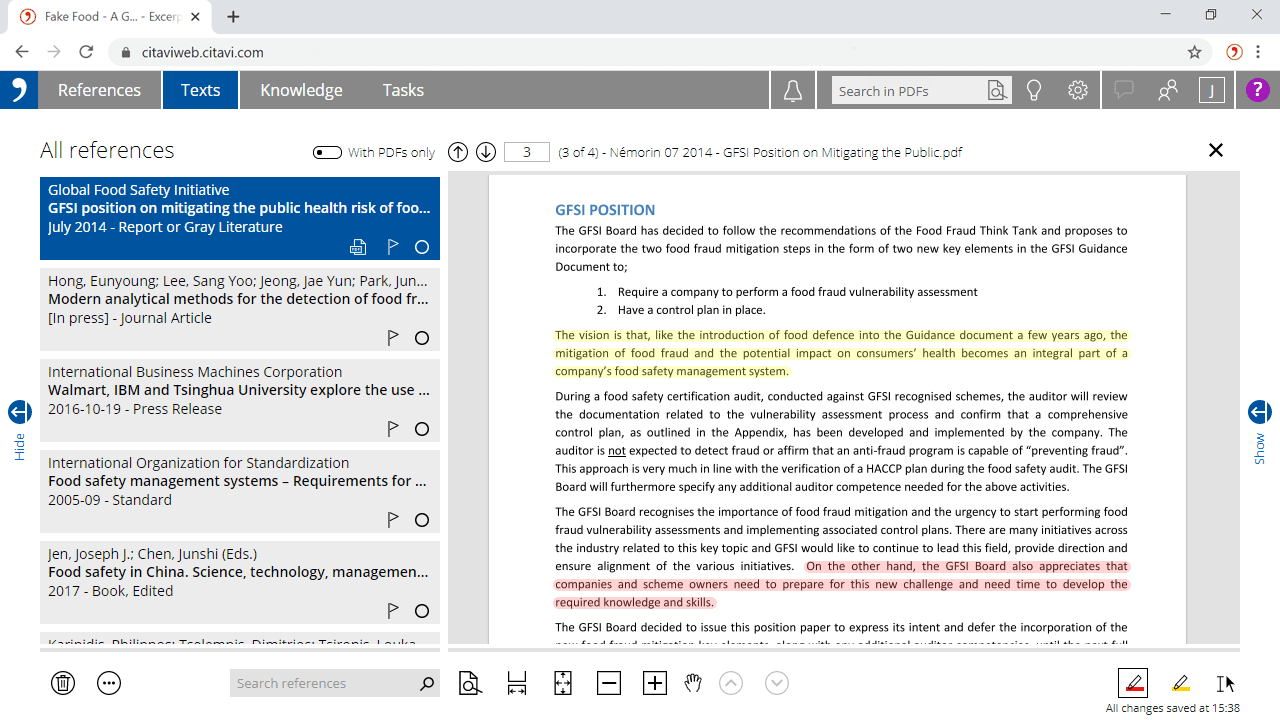Pick the hand pan tool
1280x720 pixels.
(693, 683)
